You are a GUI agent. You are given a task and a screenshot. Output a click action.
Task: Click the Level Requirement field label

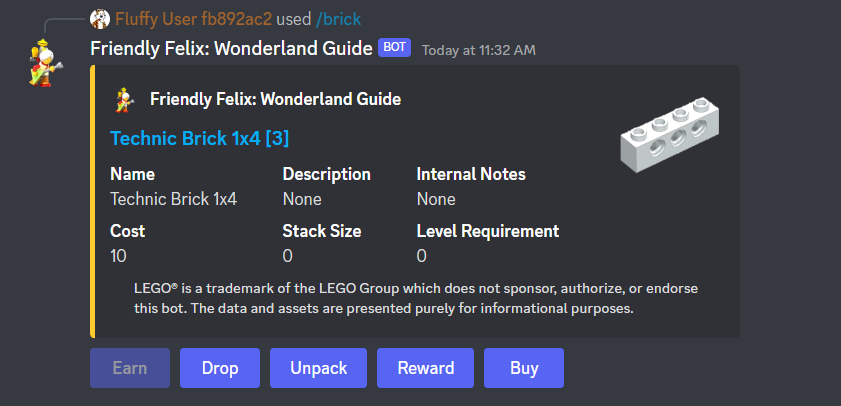coord(487,231)
